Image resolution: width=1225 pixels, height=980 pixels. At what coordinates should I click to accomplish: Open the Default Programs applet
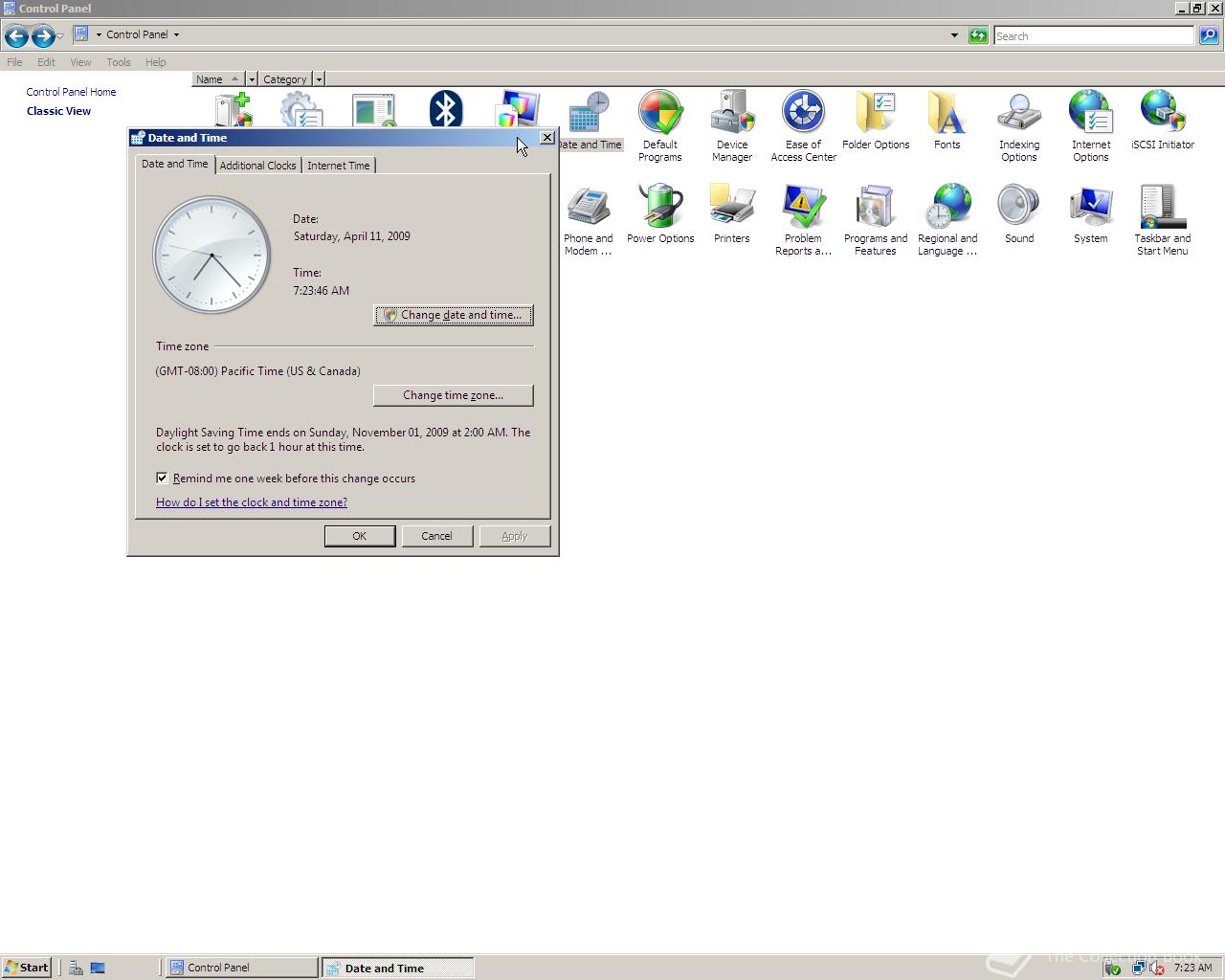tap(660, 125)
